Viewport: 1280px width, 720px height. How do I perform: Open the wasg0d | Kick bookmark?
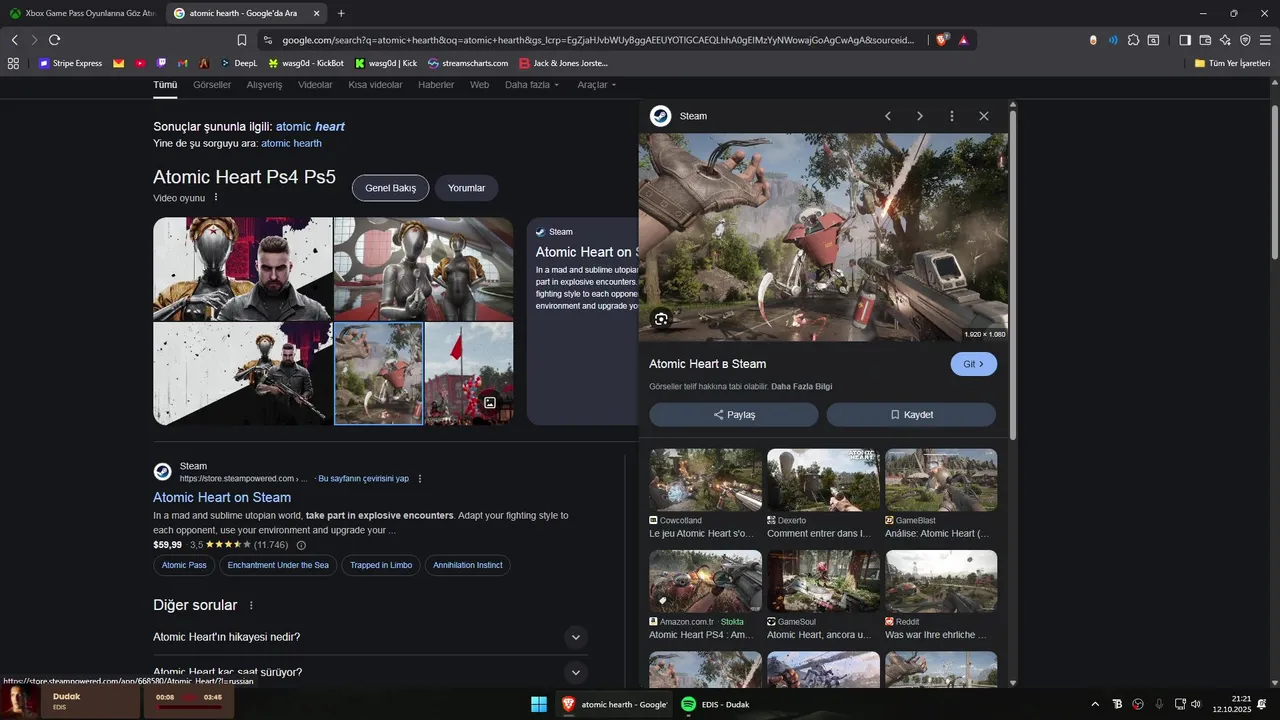(x=386, y=63)
